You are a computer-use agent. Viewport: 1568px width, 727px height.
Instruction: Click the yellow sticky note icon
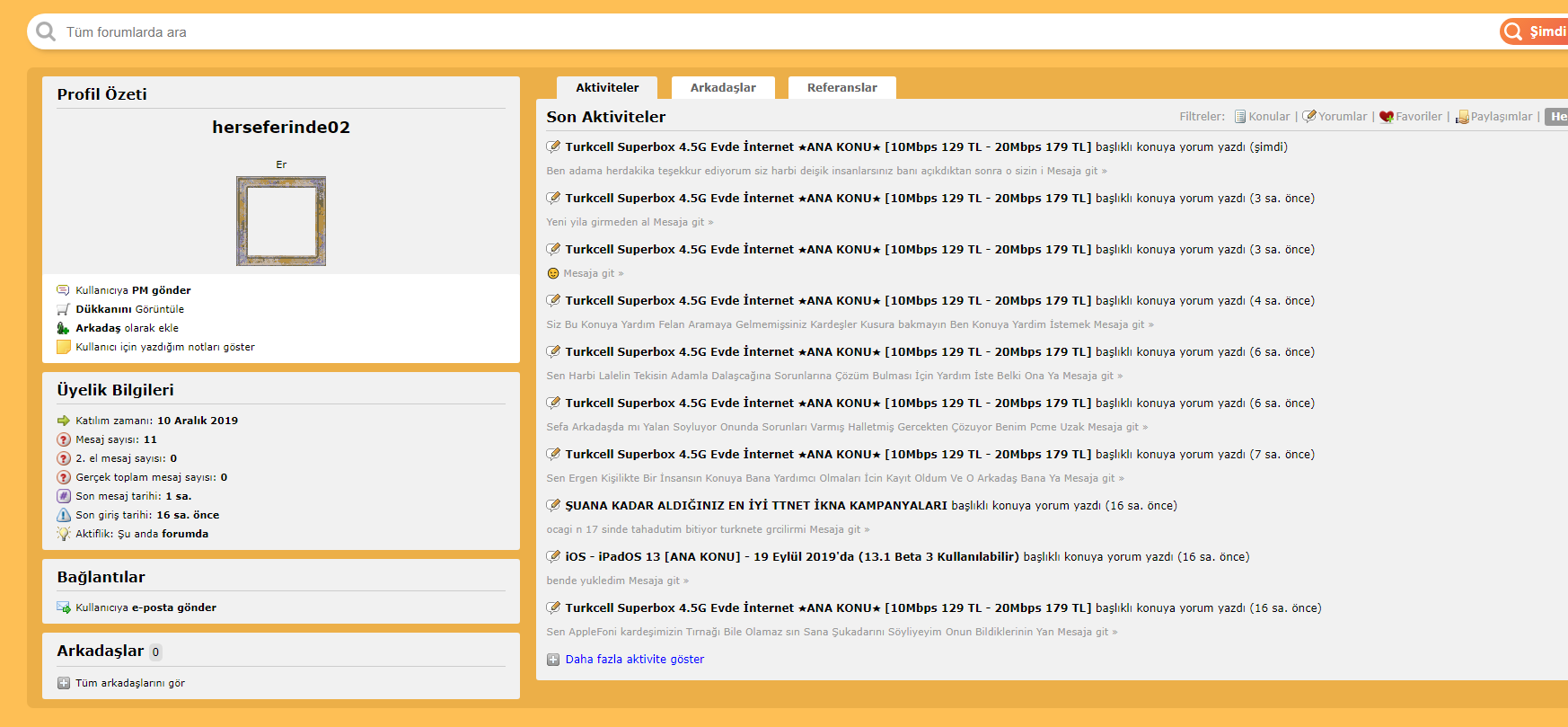coord(63,347)
